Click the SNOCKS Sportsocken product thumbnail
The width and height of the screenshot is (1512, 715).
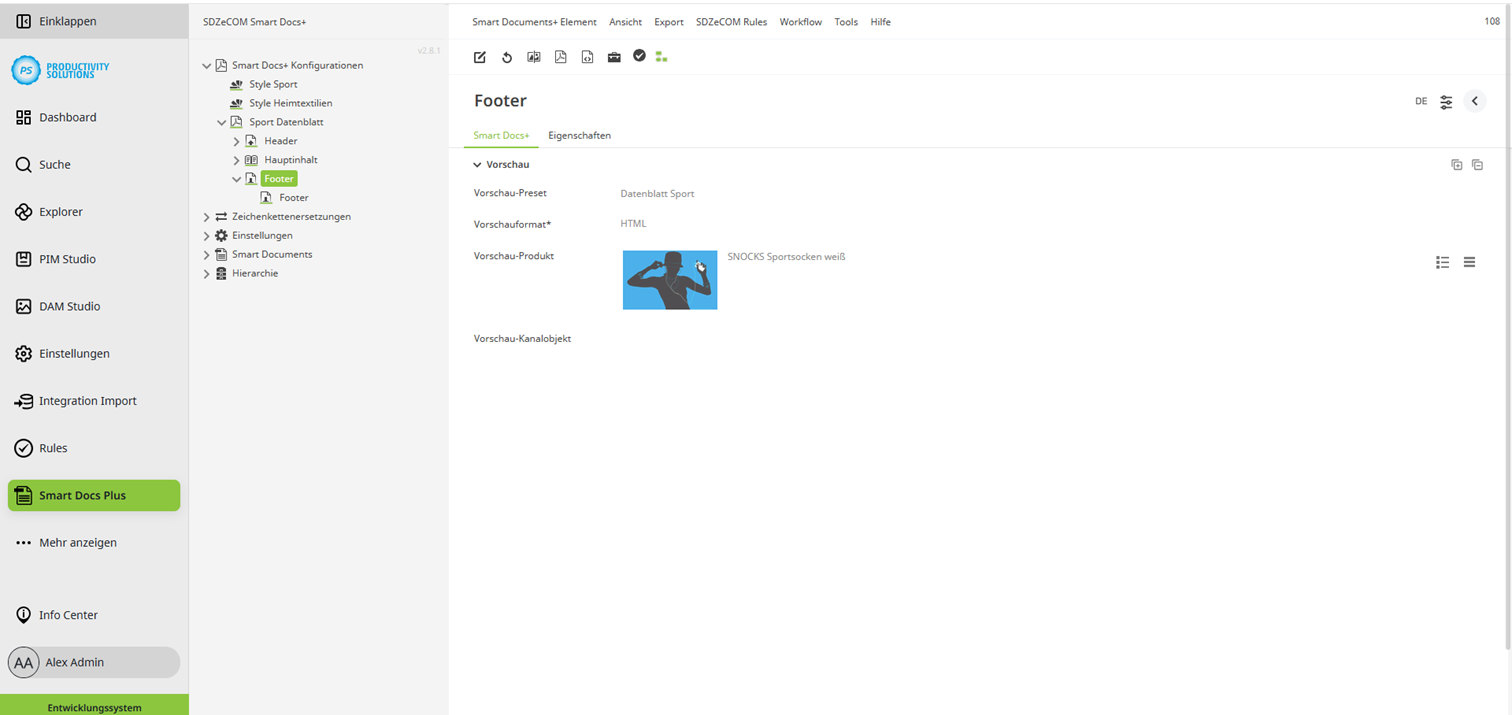pos(670,279)
